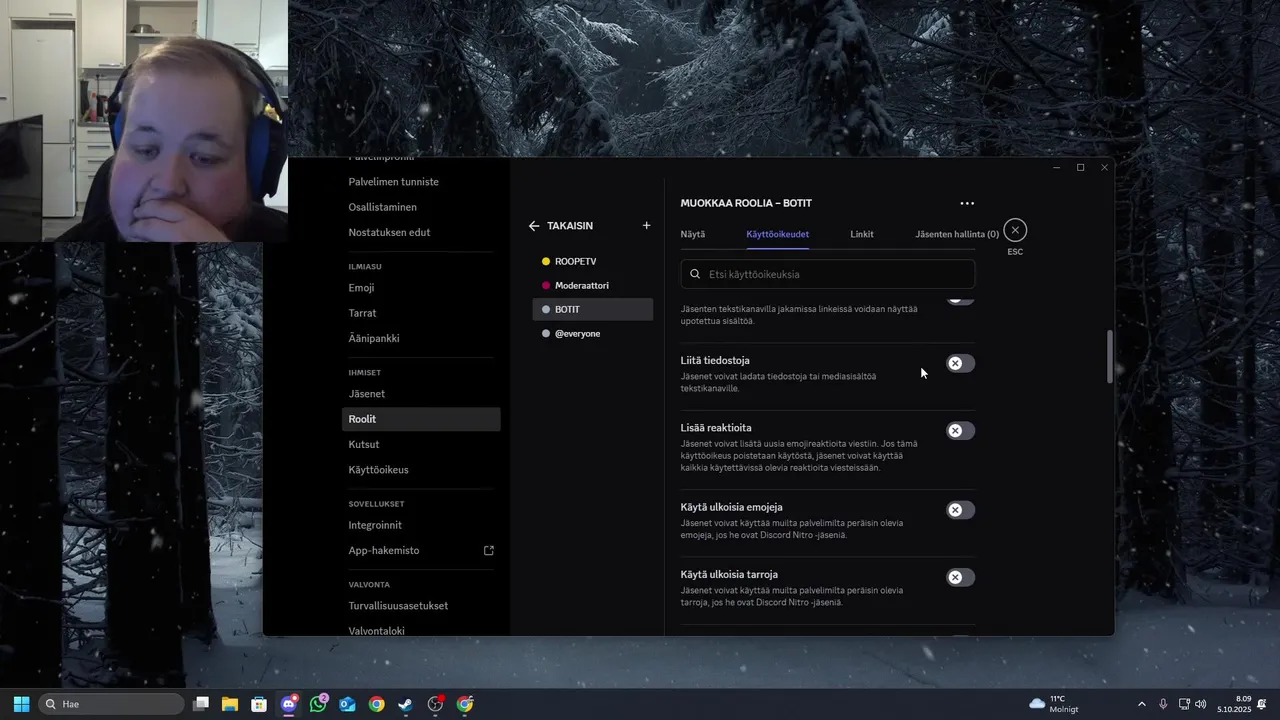The height and width of the screenshot is (720, 1280).
Task: Select the BOTIT role
Action: (592, 309)
